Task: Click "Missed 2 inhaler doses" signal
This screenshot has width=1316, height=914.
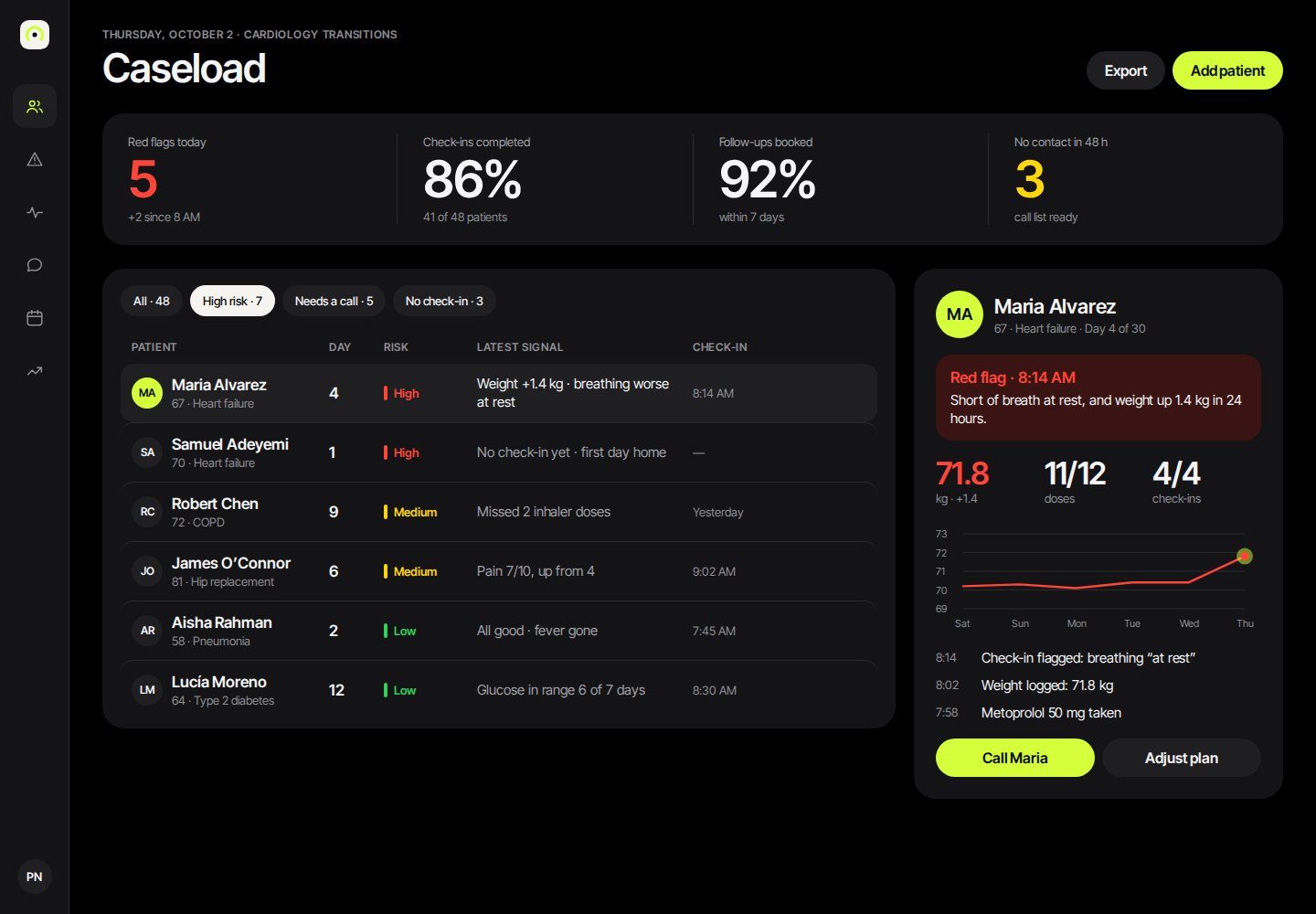Action: coord(543,512)
